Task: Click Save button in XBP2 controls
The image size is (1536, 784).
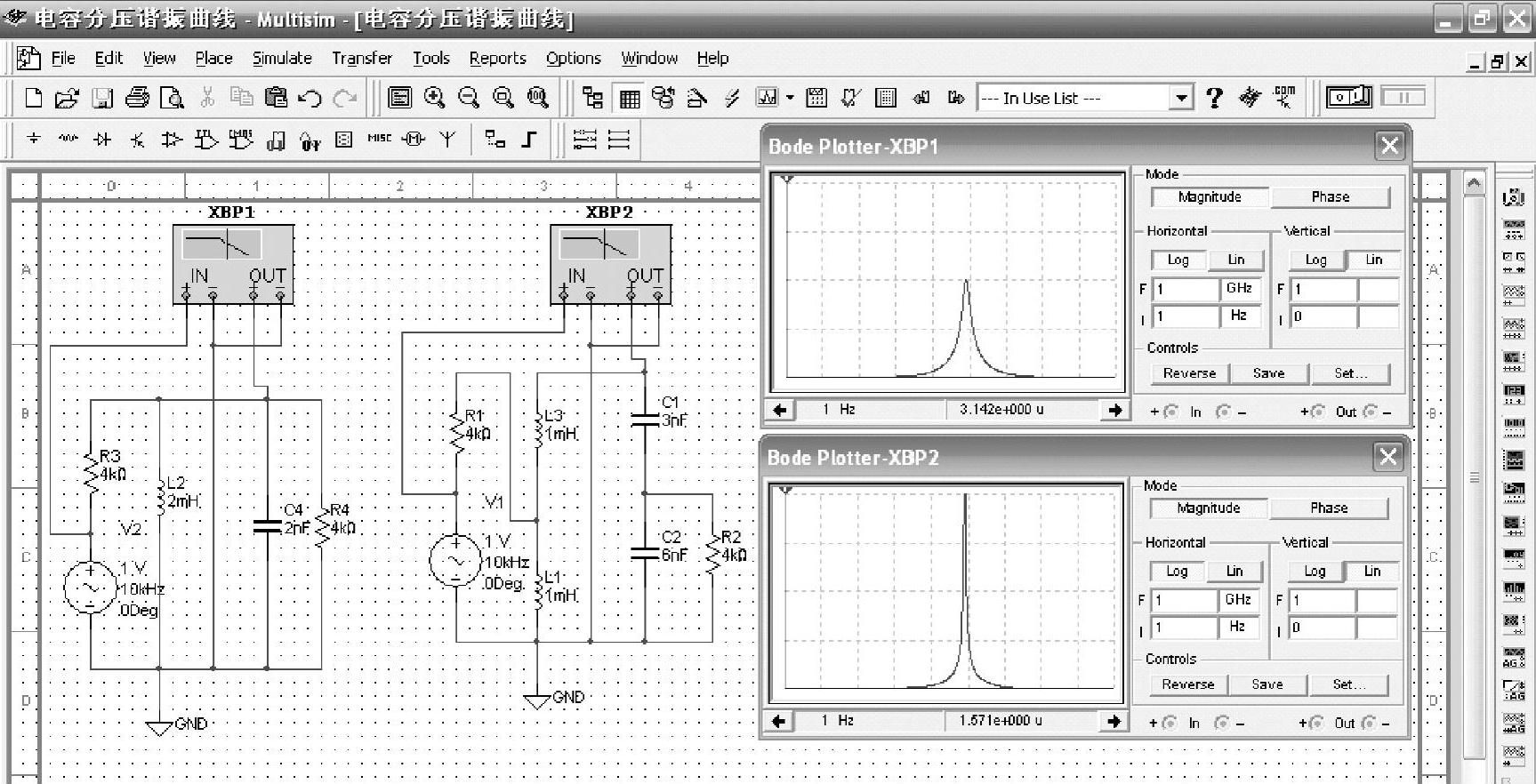Action: [x=1267, y=684]
